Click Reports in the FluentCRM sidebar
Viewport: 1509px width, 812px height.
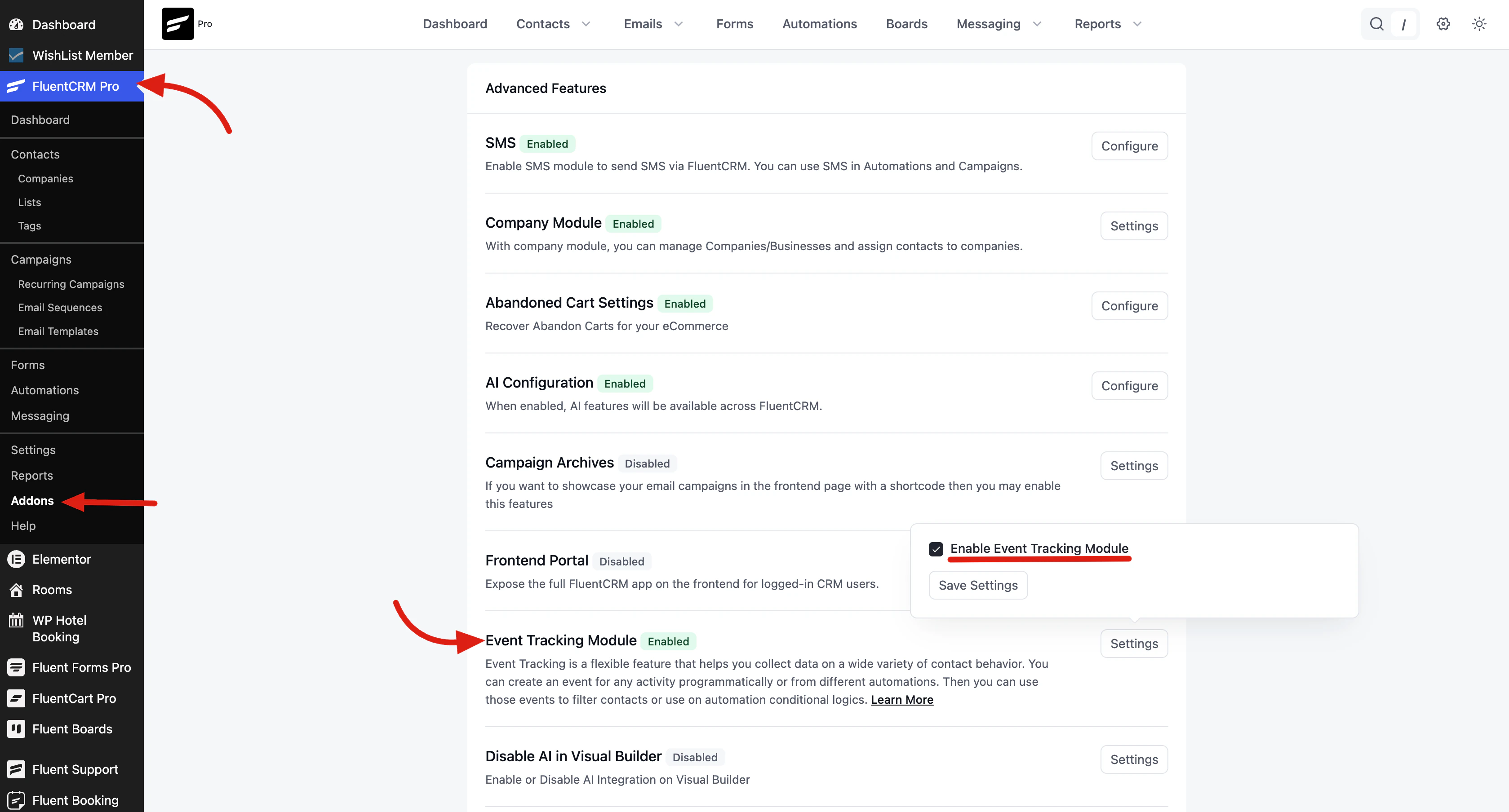coord(31,475)
